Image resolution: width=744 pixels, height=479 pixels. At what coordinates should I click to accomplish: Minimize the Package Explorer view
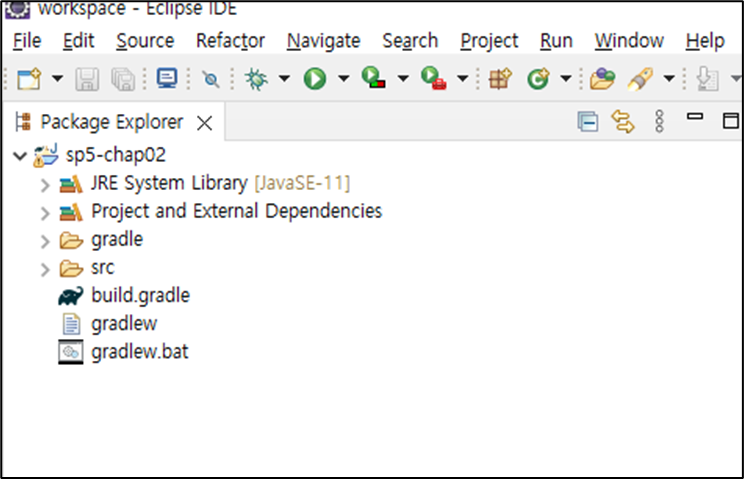pos(695,117)
